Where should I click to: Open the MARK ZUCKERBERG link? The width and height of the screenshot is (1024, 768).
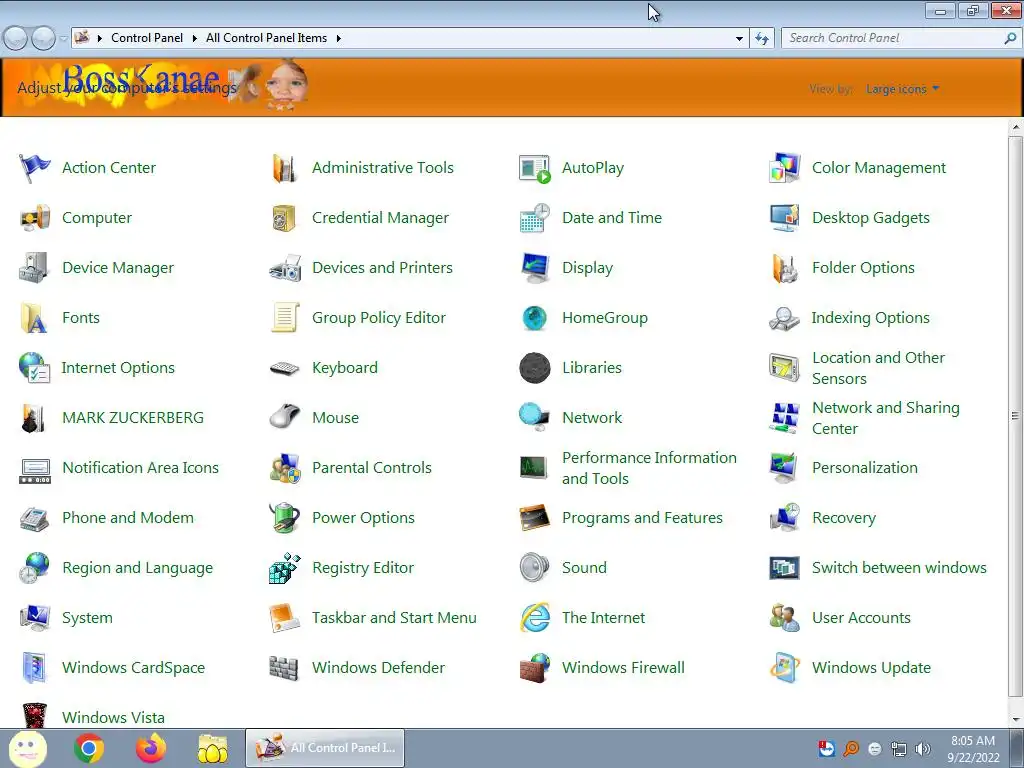point(133,418)
